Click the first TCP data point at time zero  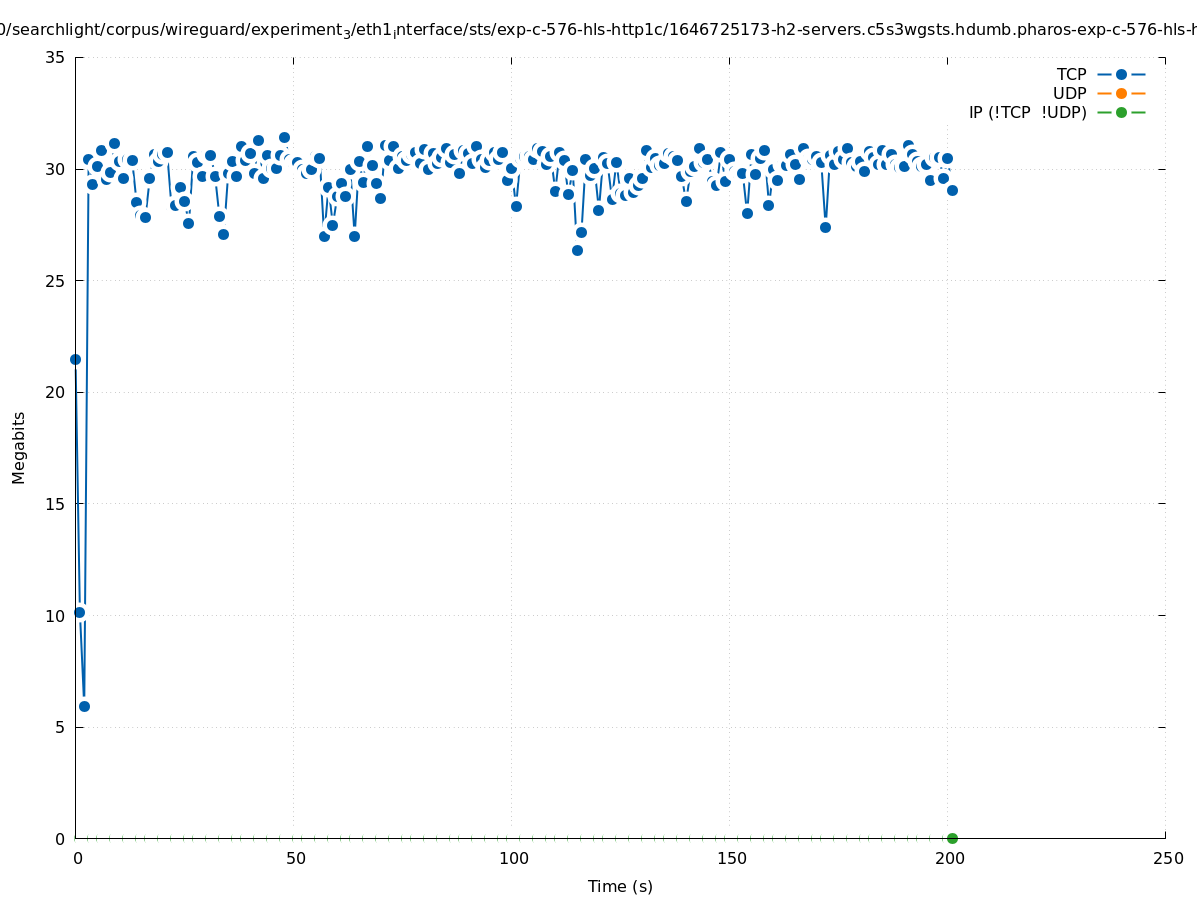[x=75, y=359]
